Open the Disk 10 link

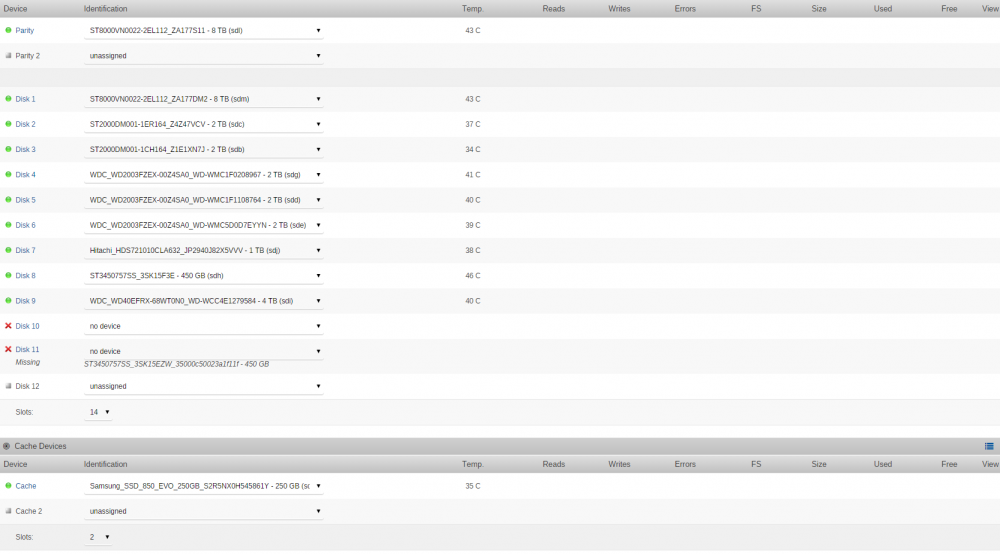(x=27, y=326)
